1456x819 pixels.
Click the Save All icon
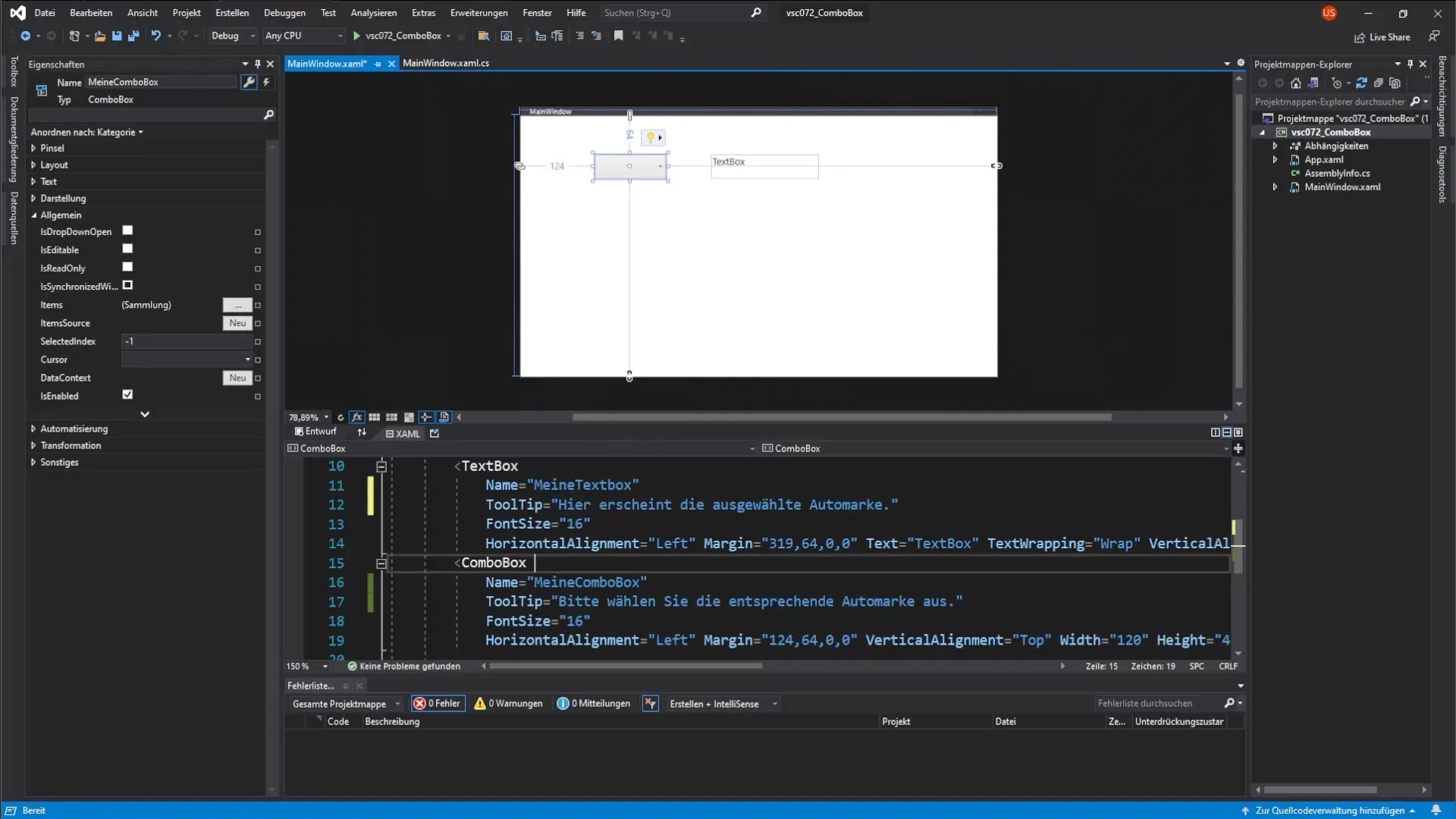click(133, 36)
